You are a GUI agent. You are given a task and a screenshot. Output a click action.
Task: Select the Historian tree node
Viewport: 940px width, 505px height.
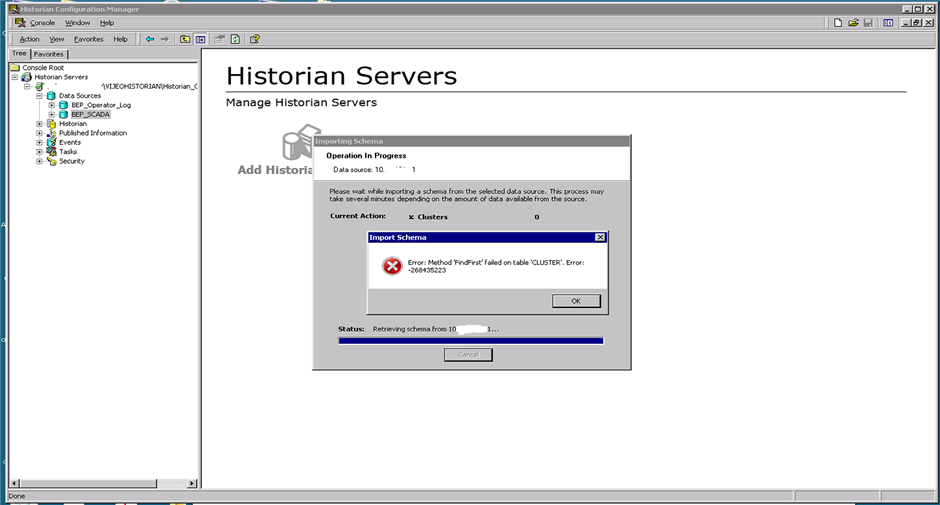coord(73,124)
